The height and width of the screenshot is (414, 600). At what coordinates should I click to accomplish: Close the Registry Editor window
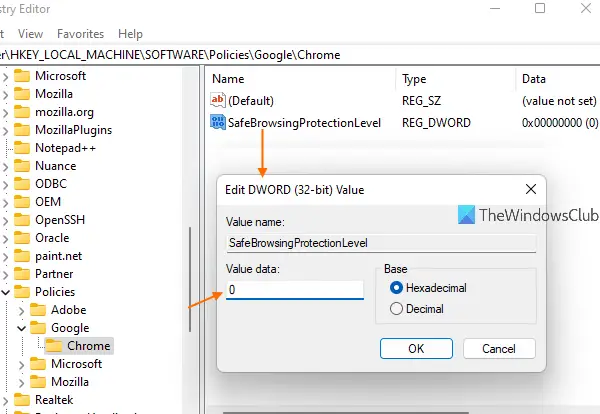(x=586, y=8)
